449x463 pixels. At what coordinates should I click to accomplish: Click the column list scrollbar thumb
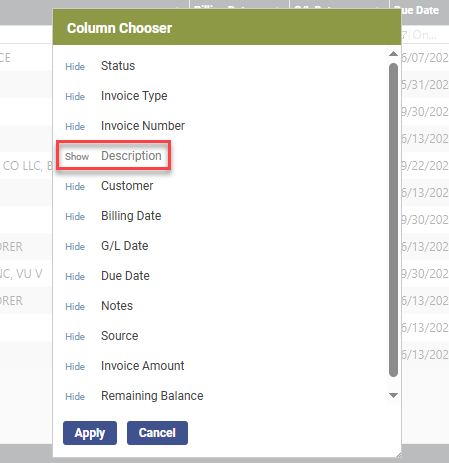click(393, 220)
